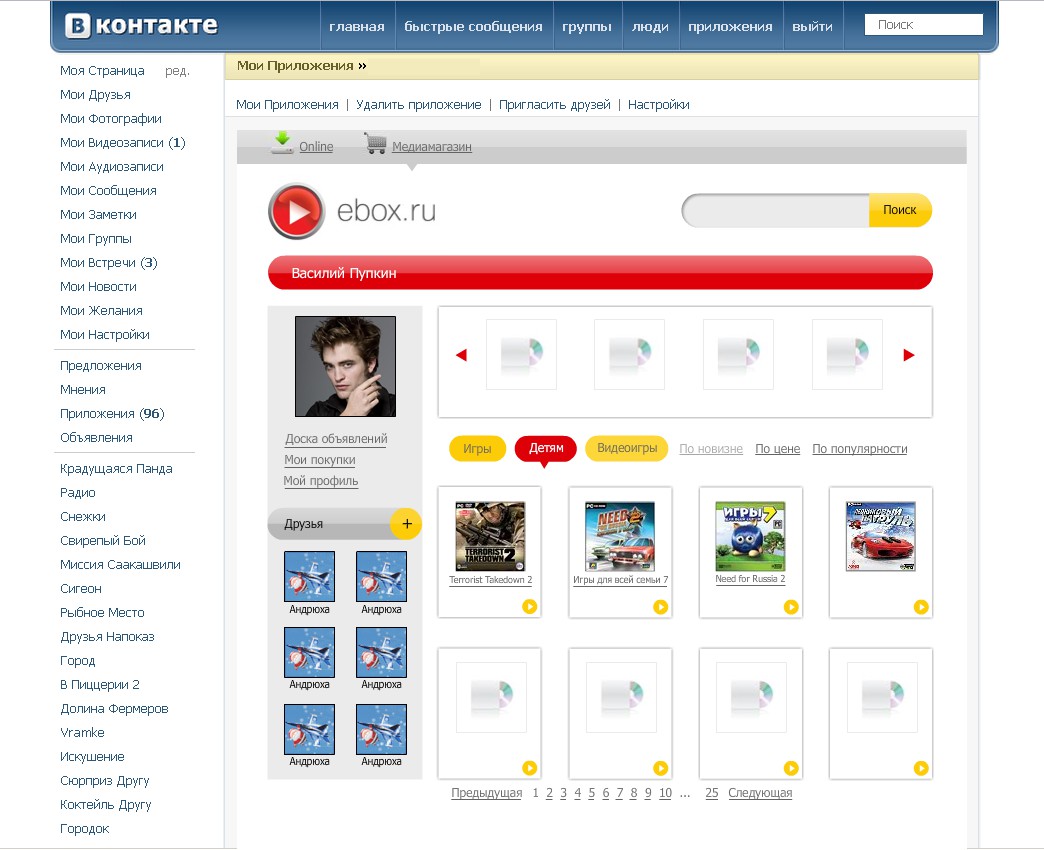Click the yellow Поиск button in ebox
The height and width of the screenshot is (850, 1044).
tap(900, 210)
